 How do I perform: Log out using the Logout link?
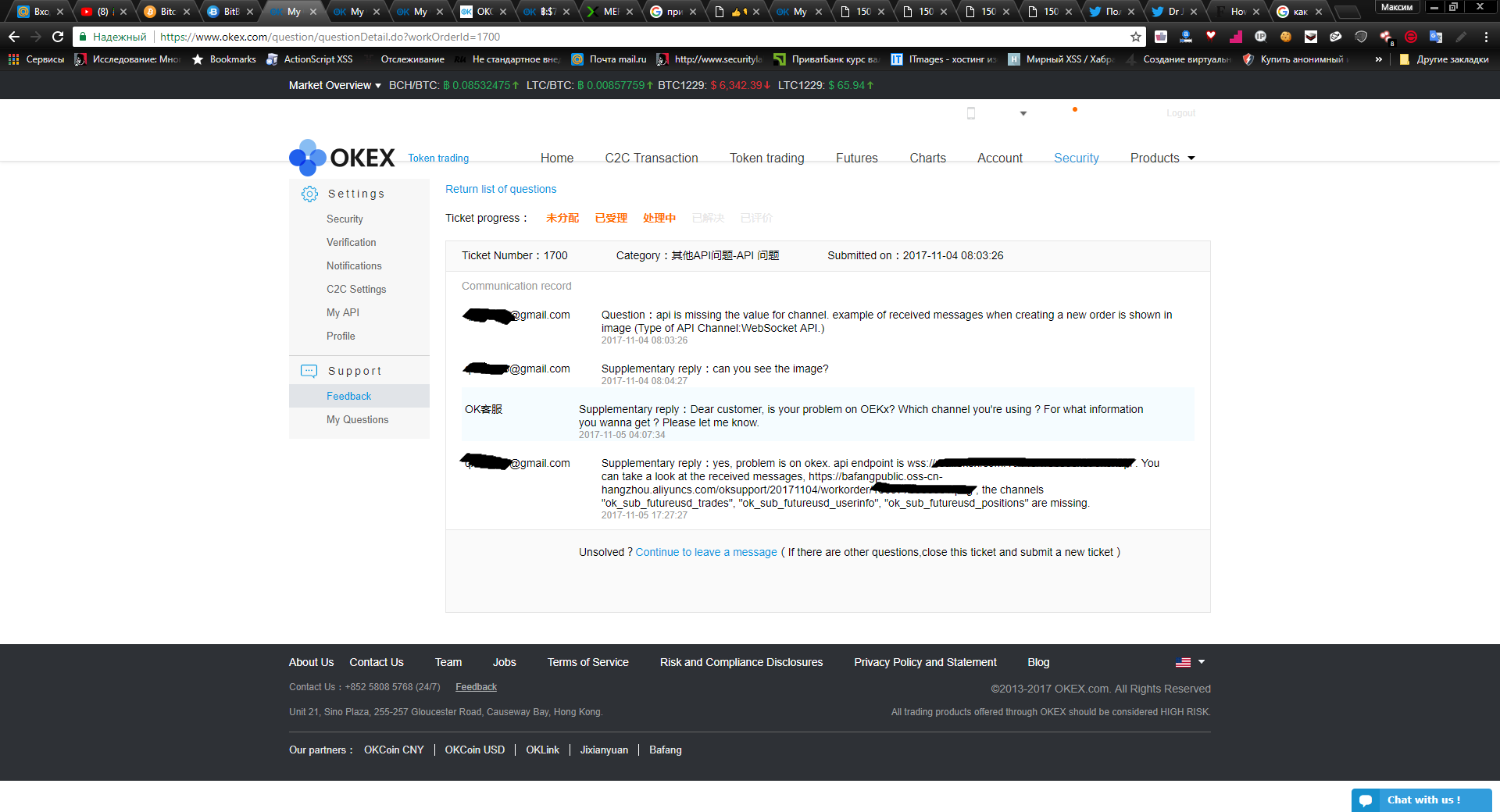(x=1180, y=113)
